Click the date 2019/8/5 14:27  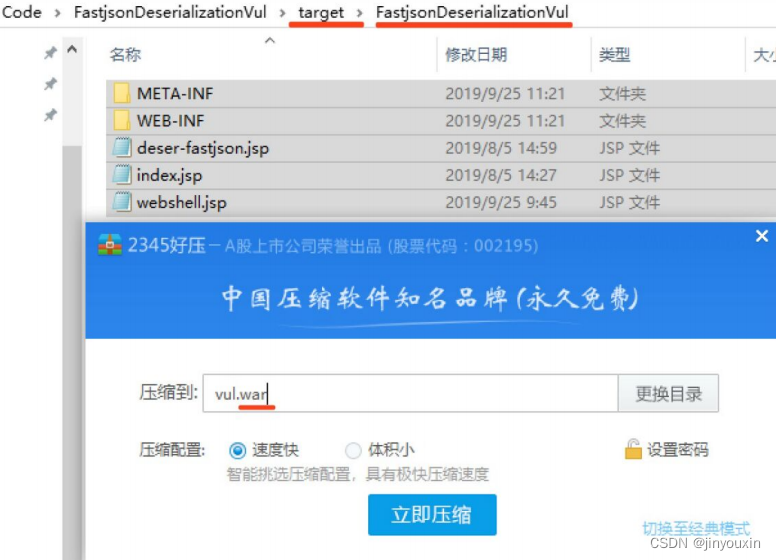click(501, 175)
